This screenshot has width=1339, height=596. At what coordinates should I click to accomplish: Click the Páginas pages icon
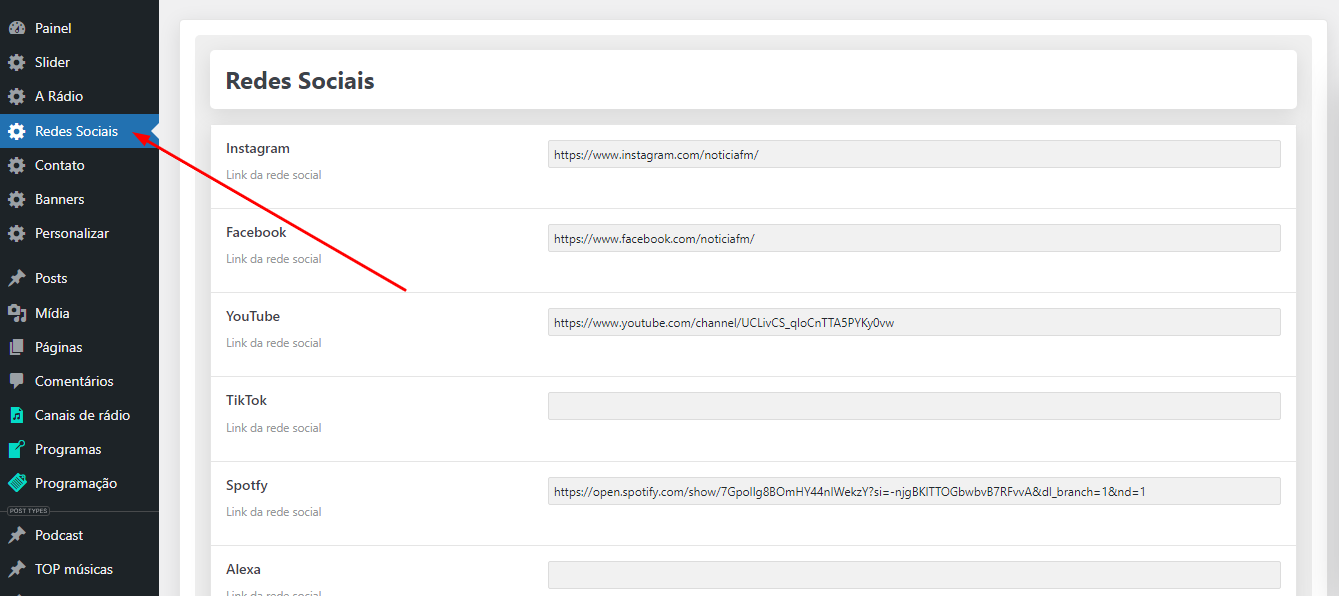[16, 347]
